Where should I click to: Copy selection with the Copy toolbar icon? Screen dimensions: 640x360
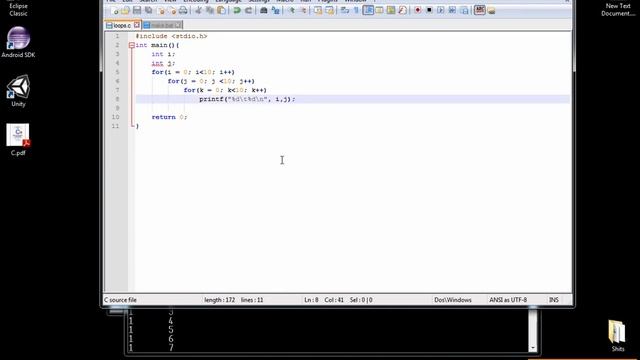coord(209,10)
